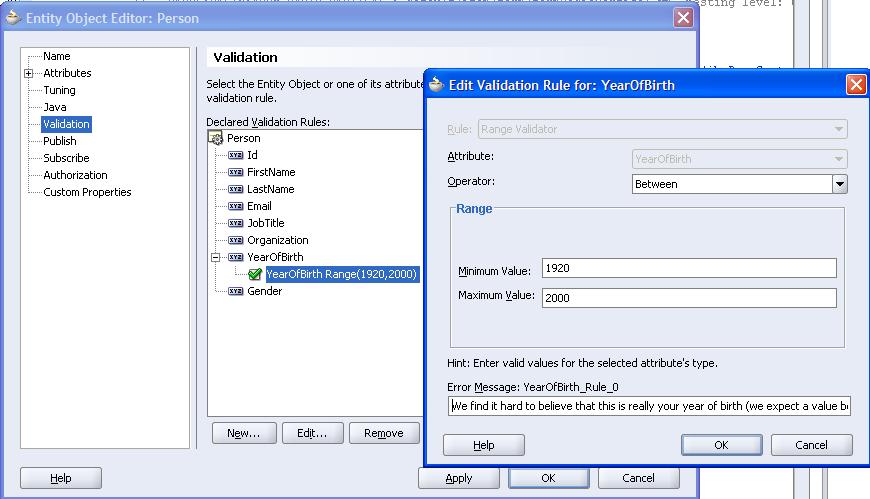This screenshot has height=499, width=870.
Task: Select Attributes in the editor category tree
Action: pyautogui.click(x=67, y=73)
